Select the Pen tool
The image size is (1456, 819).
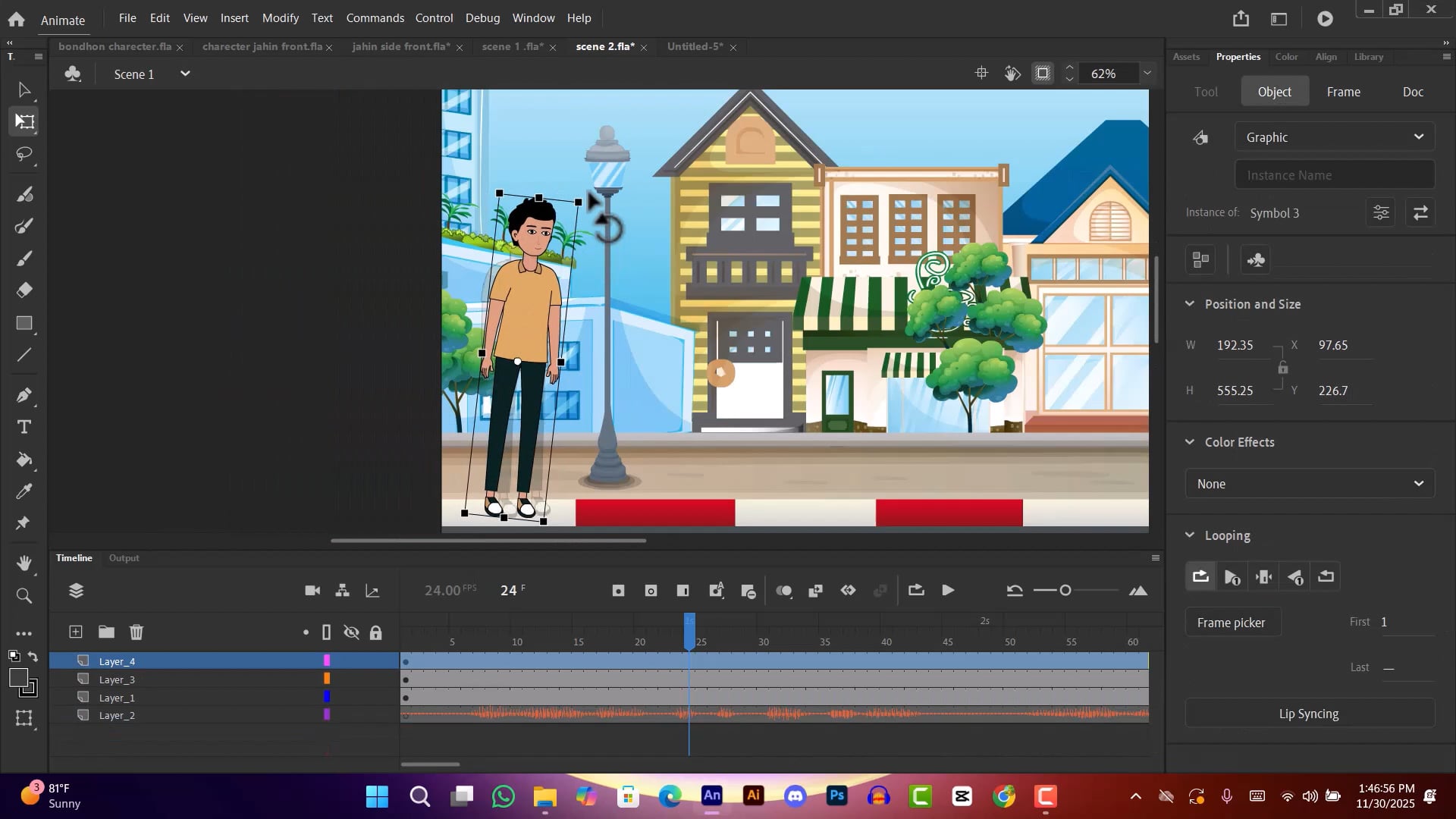24,395
